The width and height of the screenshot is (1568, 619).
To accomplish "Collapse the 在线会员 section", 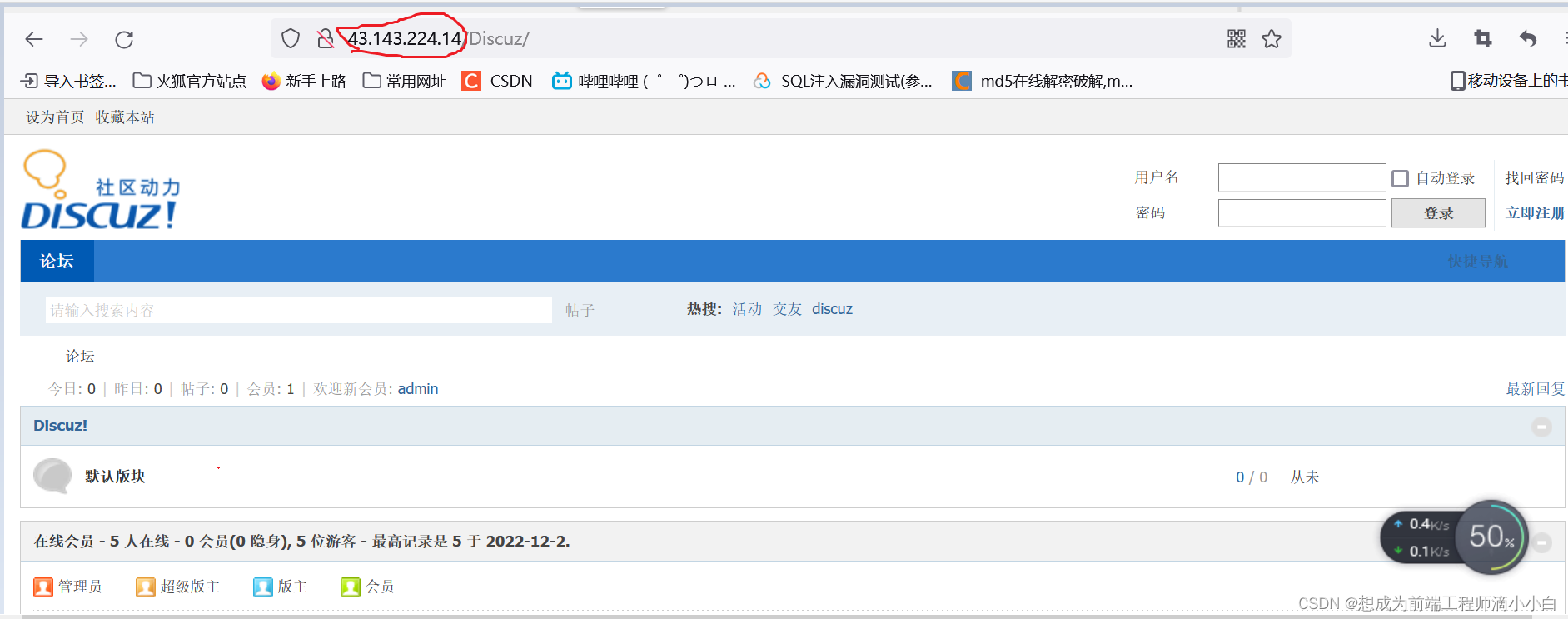I will [1541, 542].
